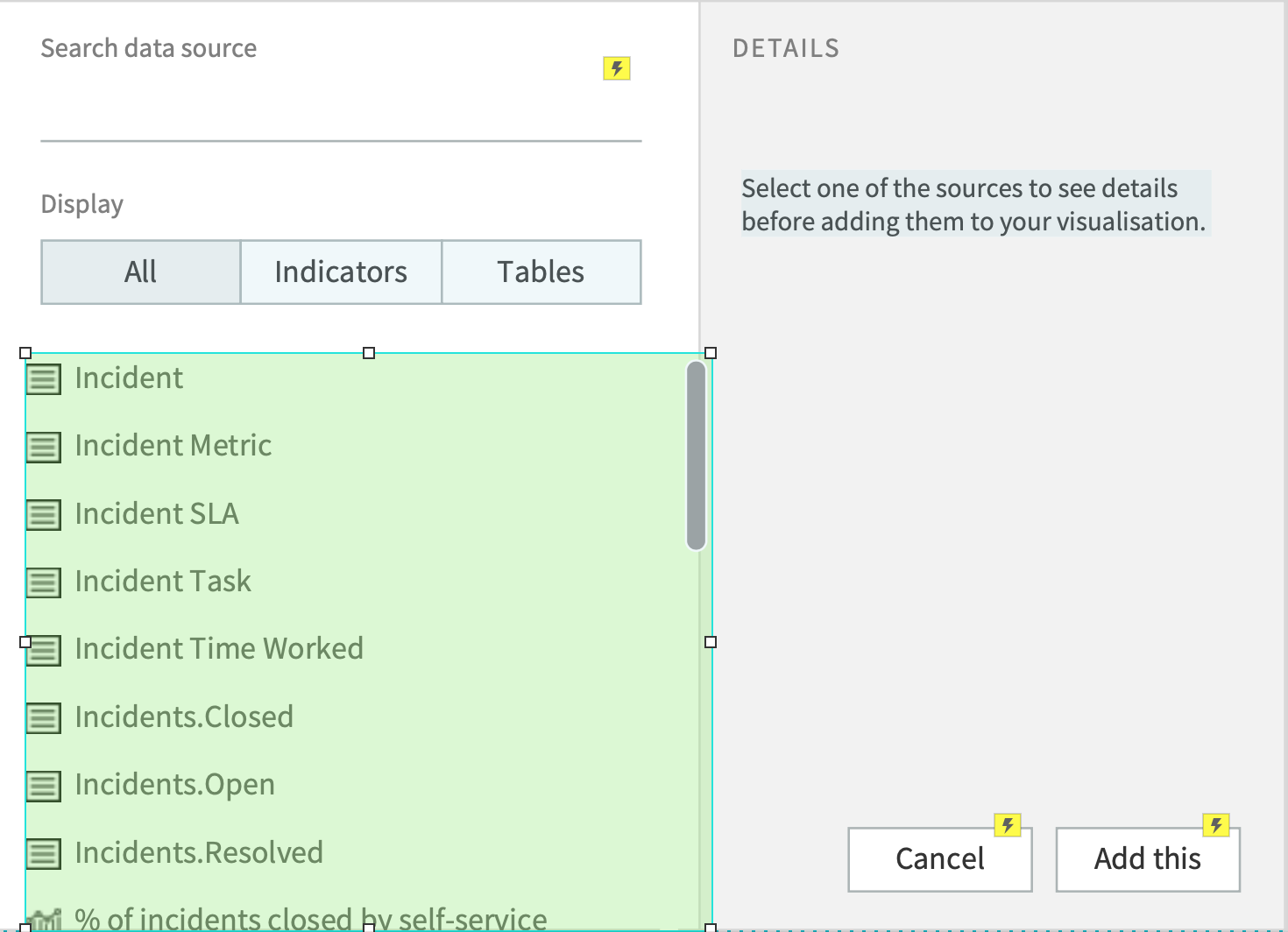Select the Incidents.Open data source
Image resolution: width=1288 pixels, height=932 pixels.
174,786
